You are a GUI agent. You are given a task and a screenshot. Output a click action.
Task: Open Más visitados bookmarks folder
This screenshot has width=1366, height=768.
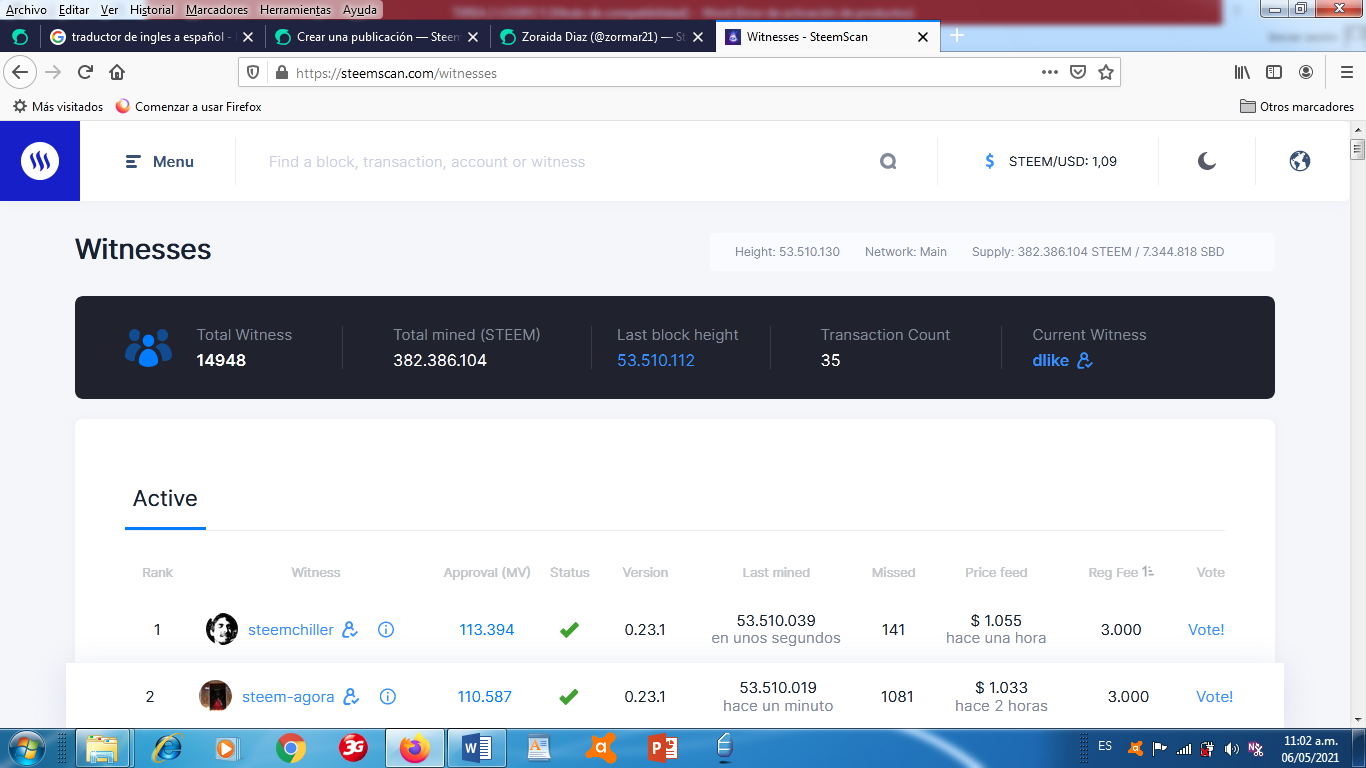58,106
